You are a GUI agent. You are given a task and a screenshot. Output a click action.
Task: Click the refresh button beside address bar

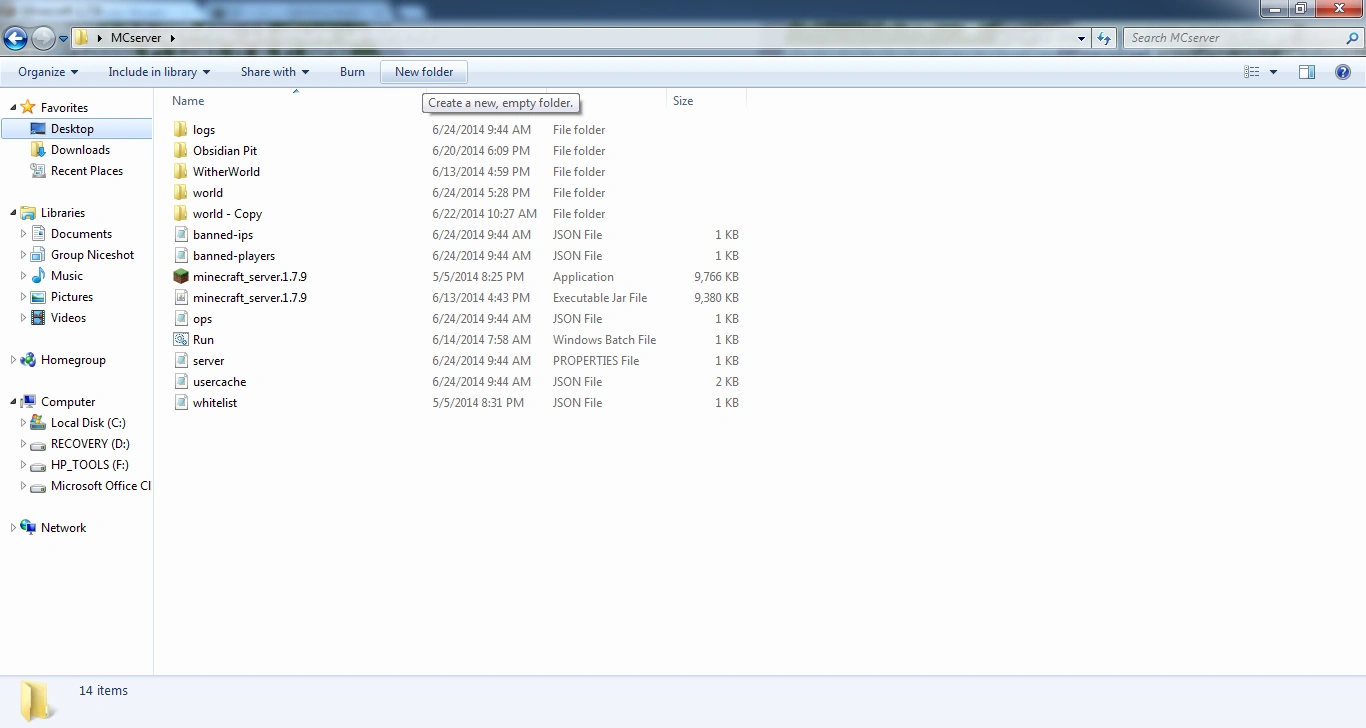click(x=1104, y=38)
